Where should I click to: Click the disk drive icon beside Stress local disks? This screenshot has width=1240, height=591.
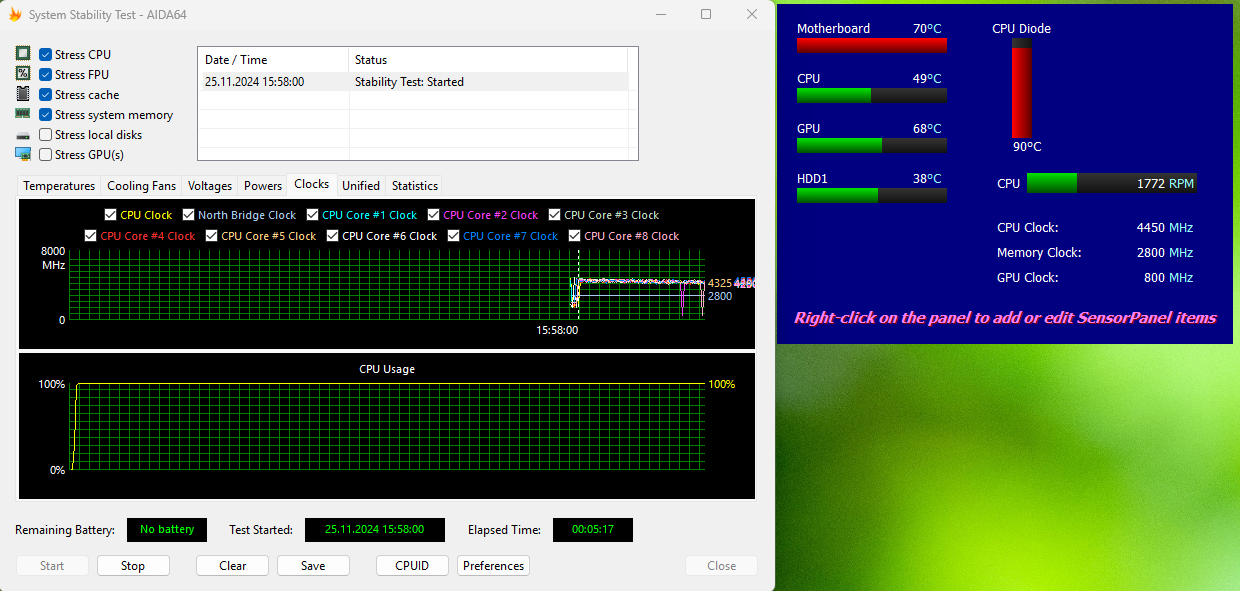(x=23, y=135)
